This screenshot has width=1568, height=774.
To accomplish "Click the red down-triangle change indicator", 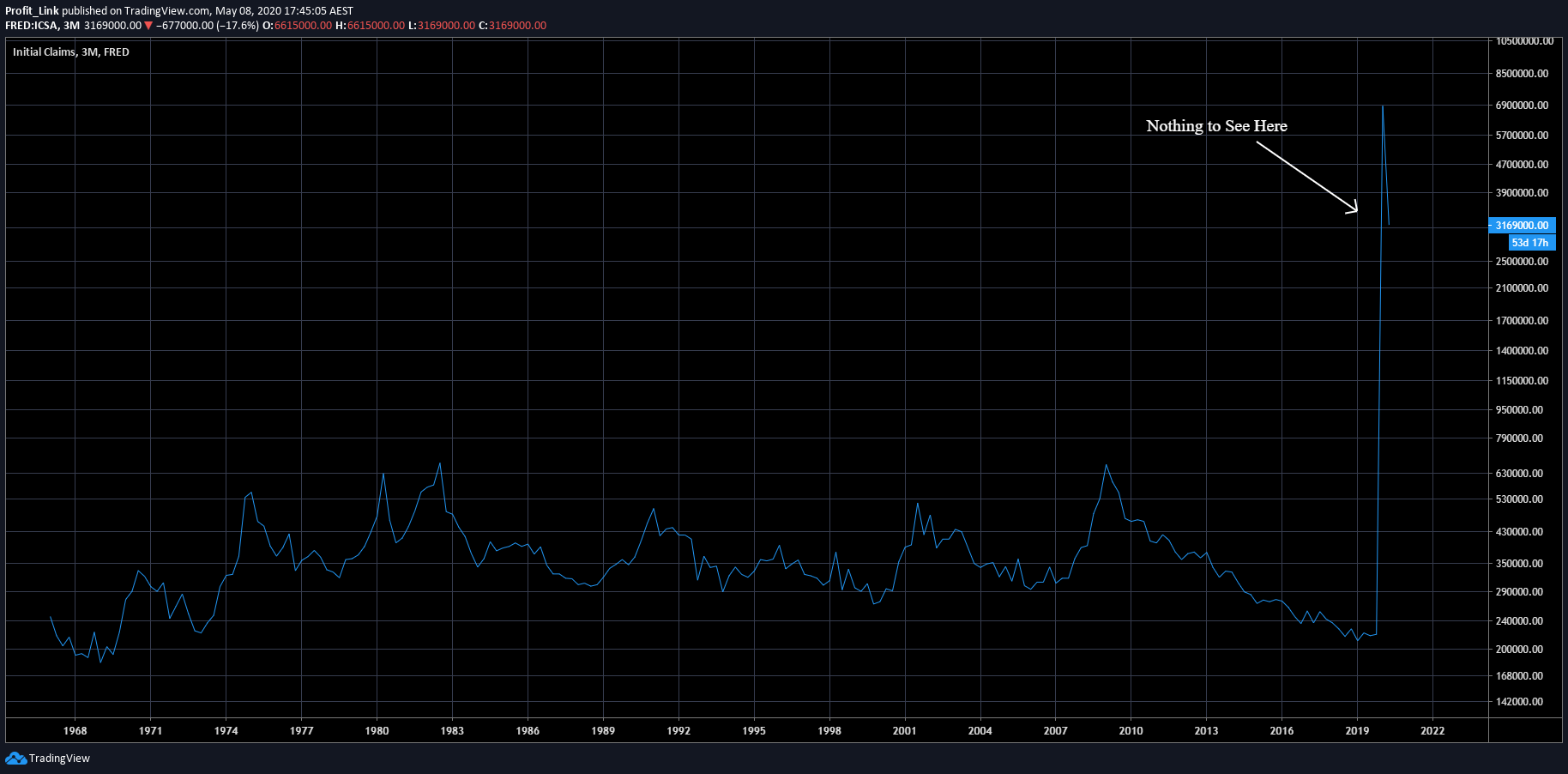I will (148, 26).
